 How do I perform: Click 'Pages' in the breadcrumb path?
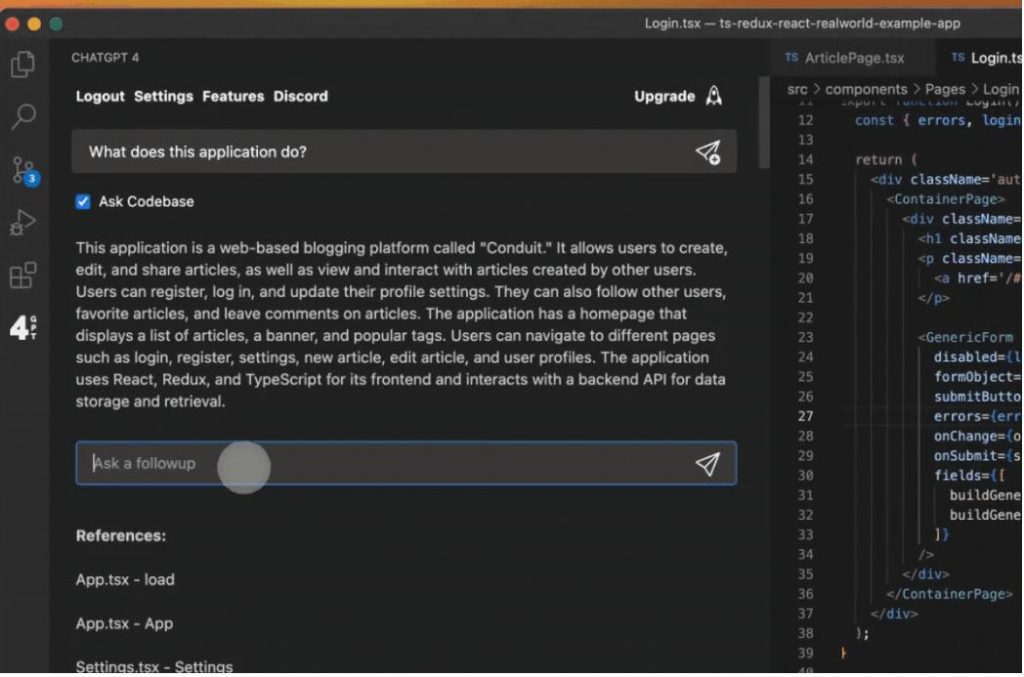(x=944, y=89)
